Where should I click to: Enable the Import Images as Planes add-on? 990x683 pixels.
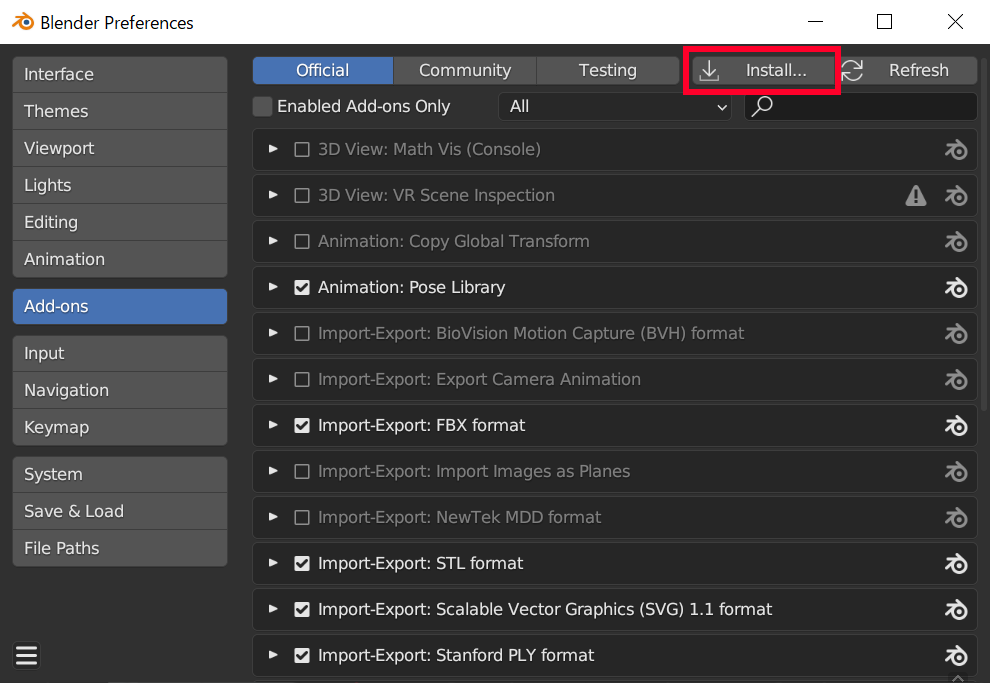(x=302, y=471)
